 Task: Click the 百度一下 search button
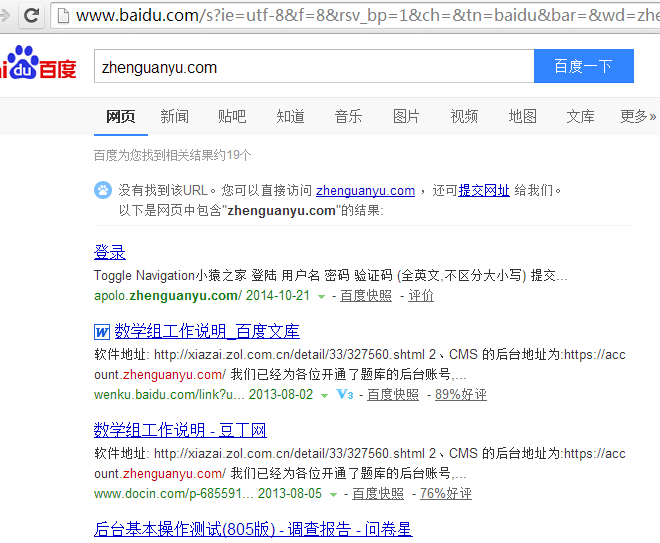pyautogui.click(x=584, y=66)
